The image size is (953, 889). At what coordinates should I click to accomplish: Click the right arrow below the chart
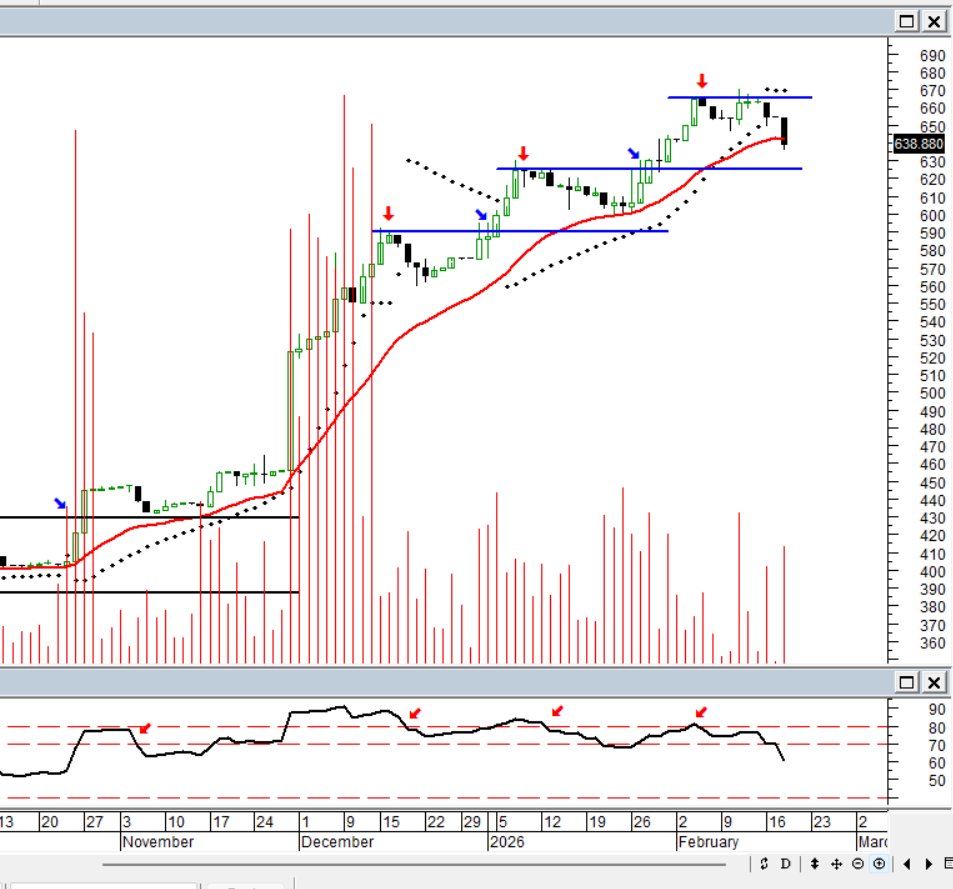point(929,863)
